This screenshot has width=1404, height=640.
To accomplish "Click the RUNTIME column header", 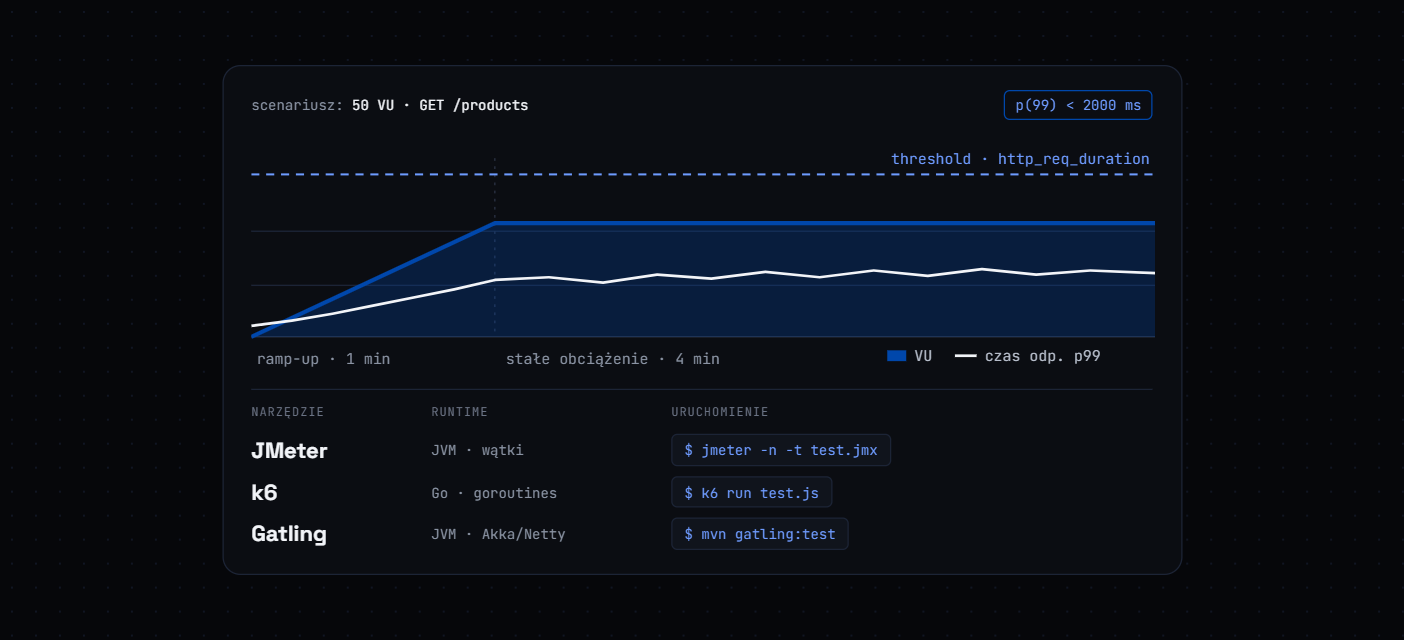I will tap(460, 412).
